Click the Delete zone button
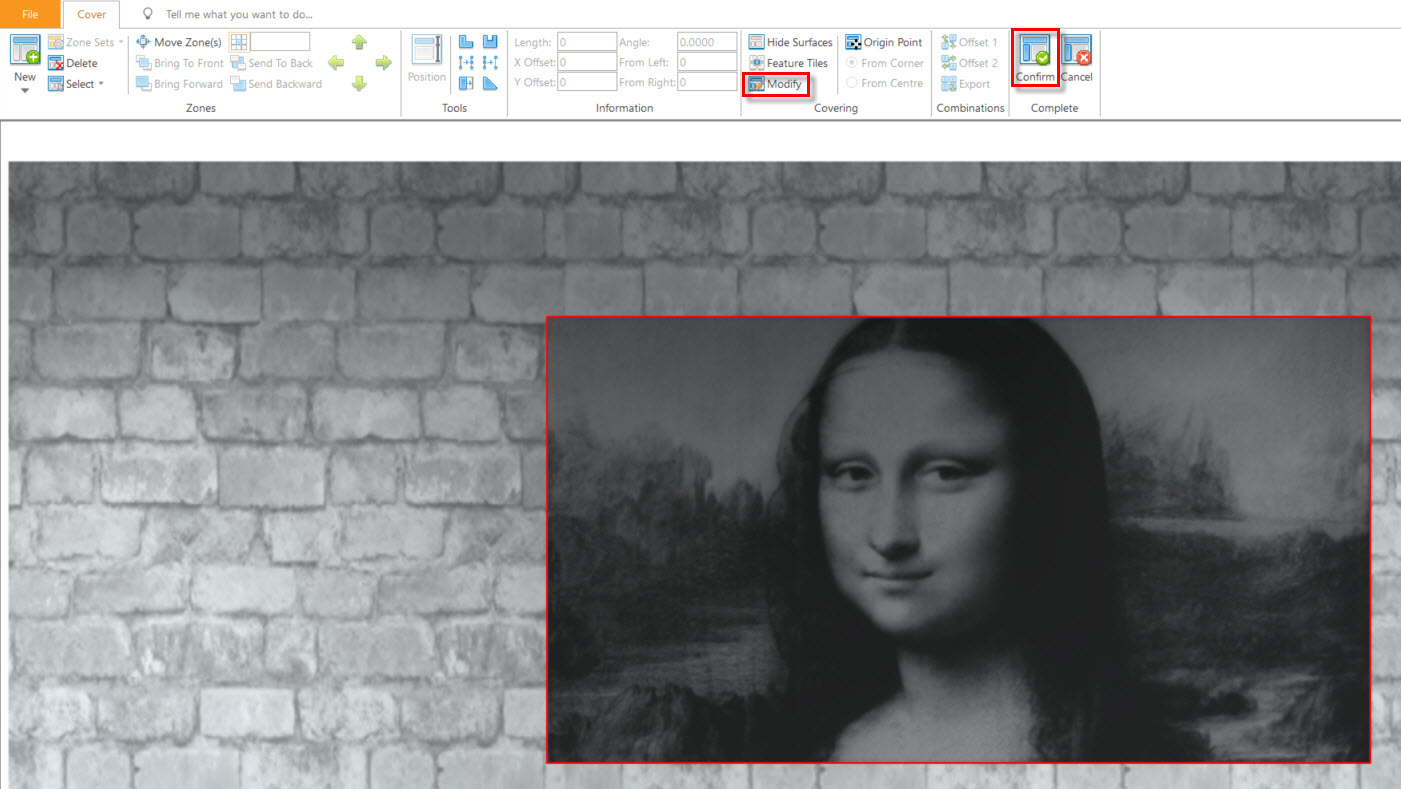The image size is (1401, 789). (x=72, y=63)
